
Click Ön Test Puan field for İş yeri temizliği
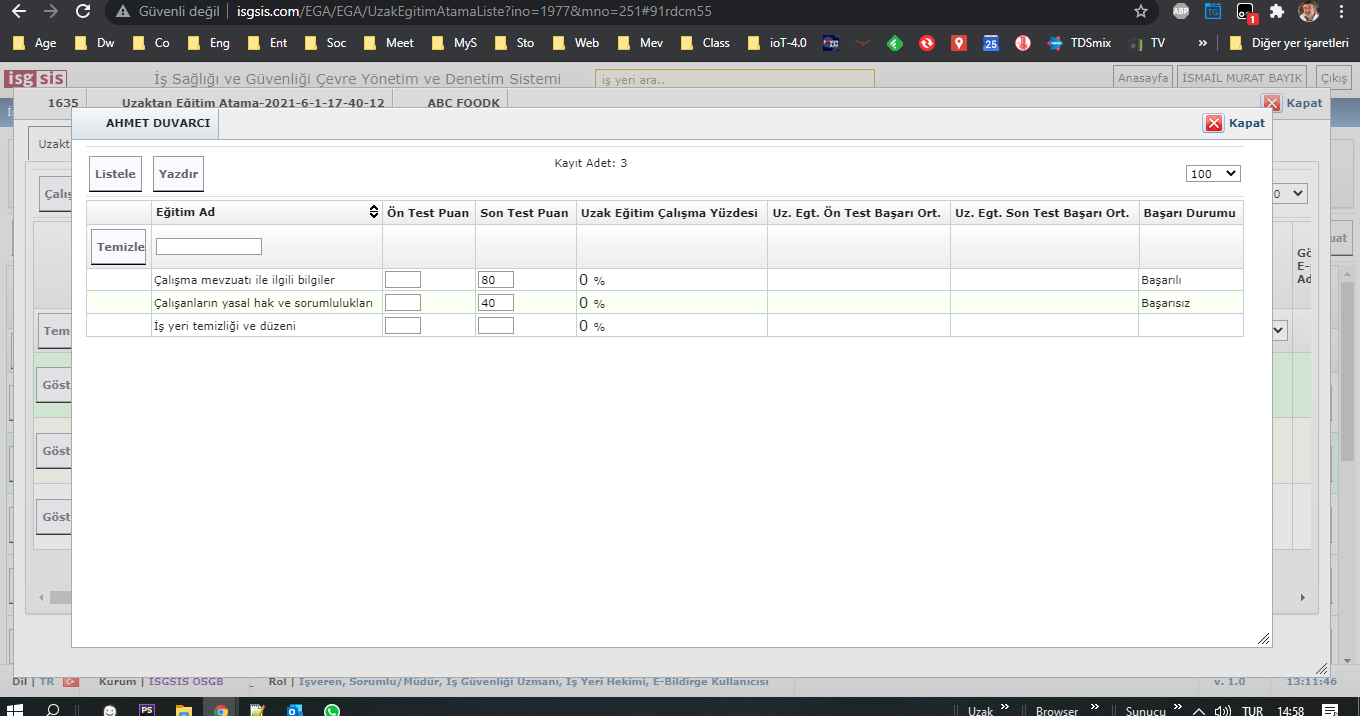(403, 325)
